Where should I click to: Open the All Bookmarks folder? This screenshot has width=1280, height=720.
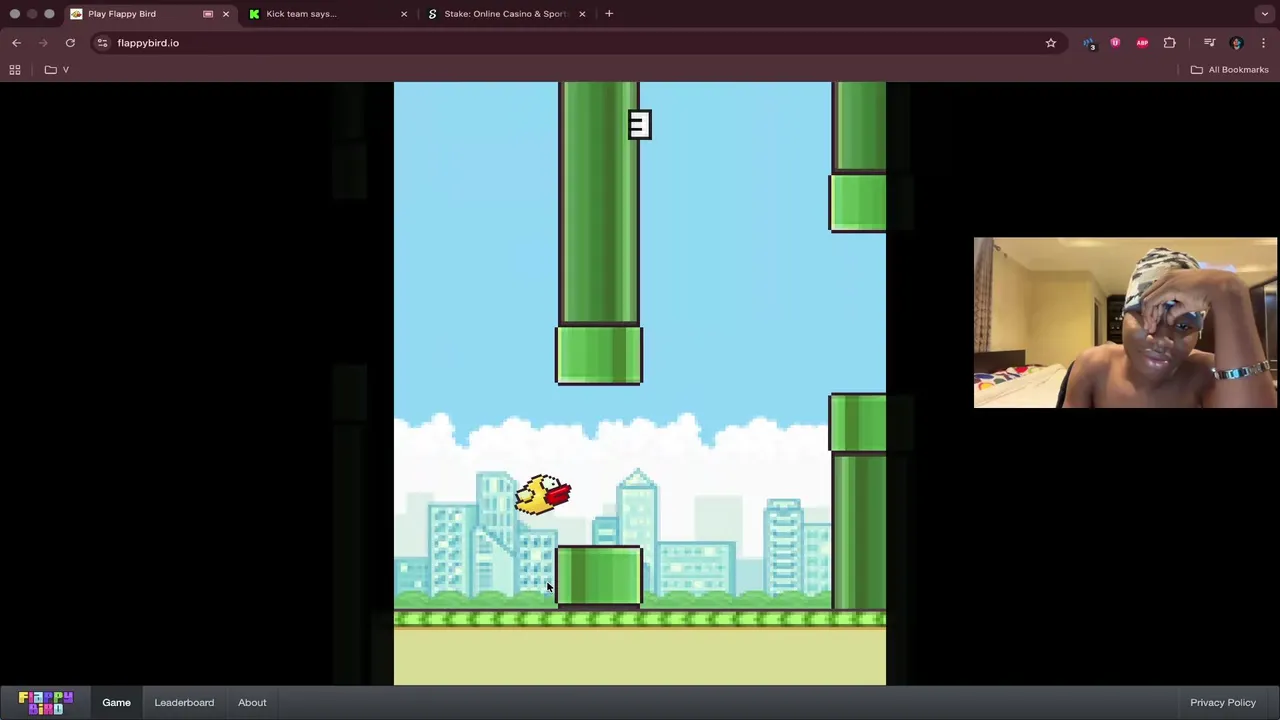1229,69
